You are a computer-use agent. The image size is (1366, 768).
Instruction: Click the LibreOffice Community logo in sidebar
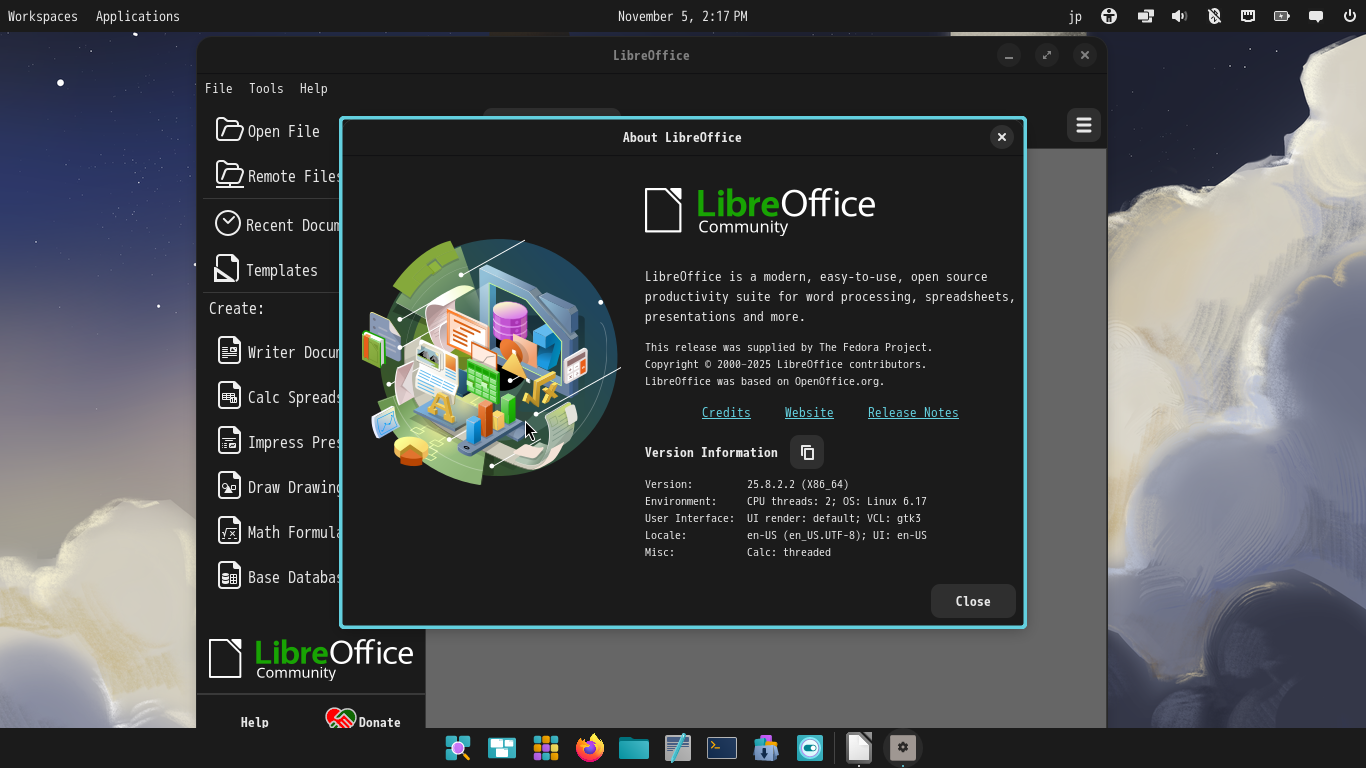pos(311,659)
